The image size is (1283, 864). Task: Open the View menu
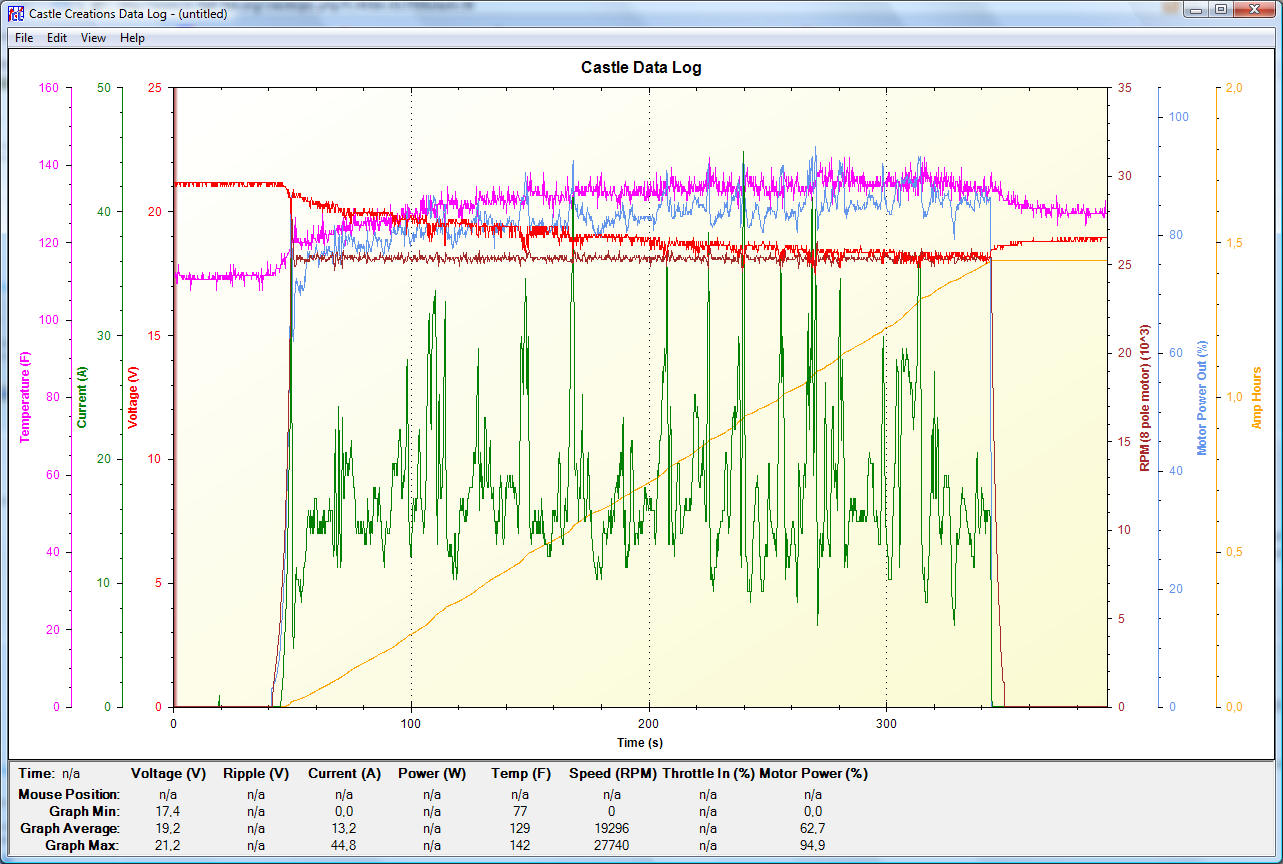click(93, 38)
